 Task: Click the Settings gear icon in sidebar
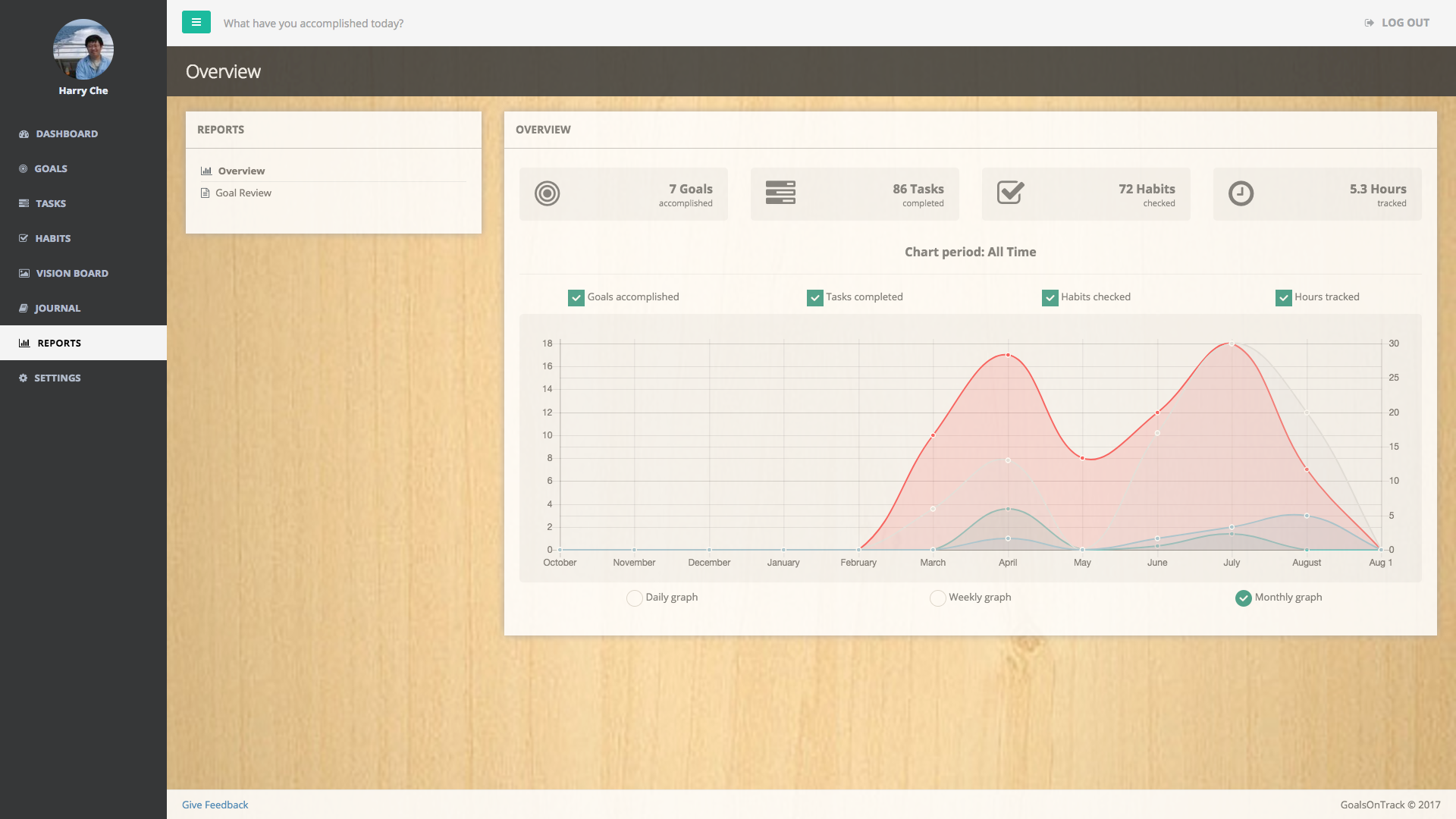(x=23, y=378)
